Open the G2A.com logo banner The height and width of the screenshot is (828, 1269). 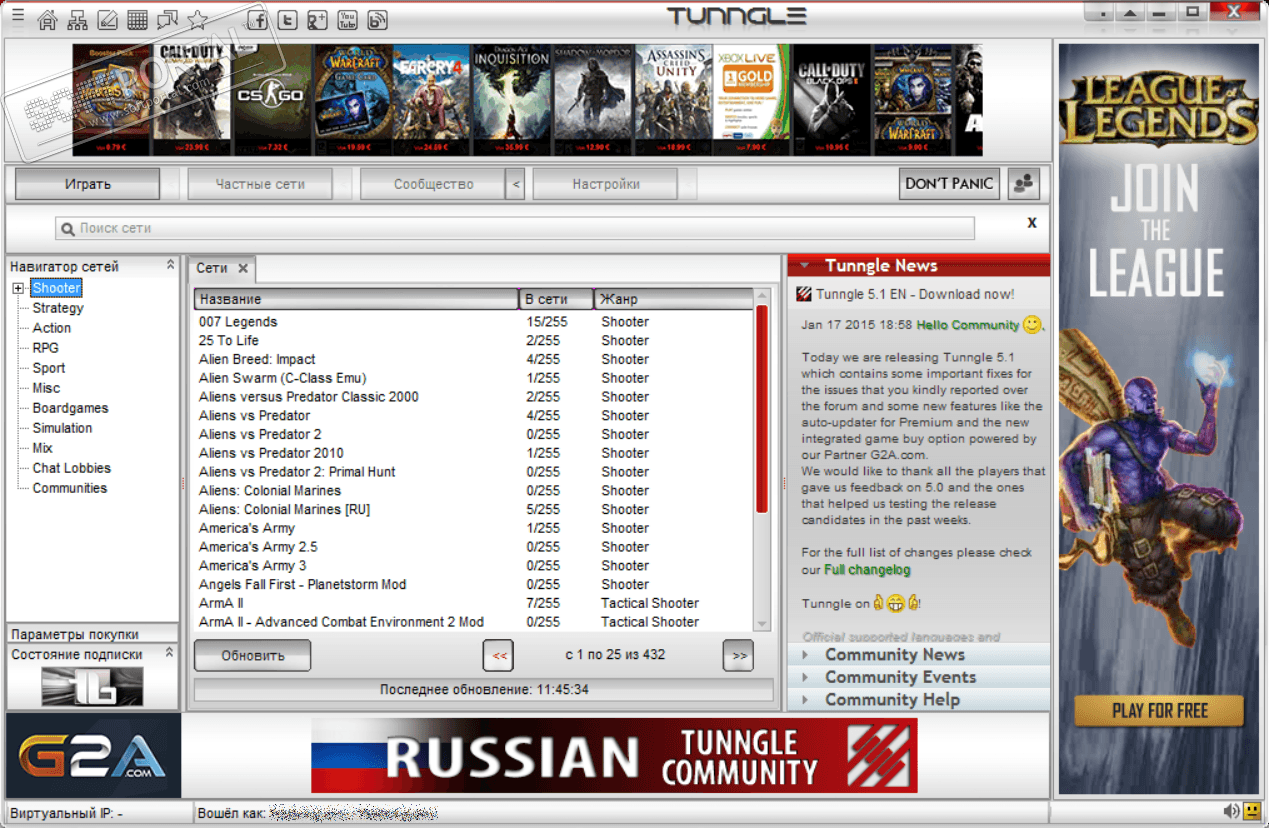pyautogui.click(x=93, y=755)
